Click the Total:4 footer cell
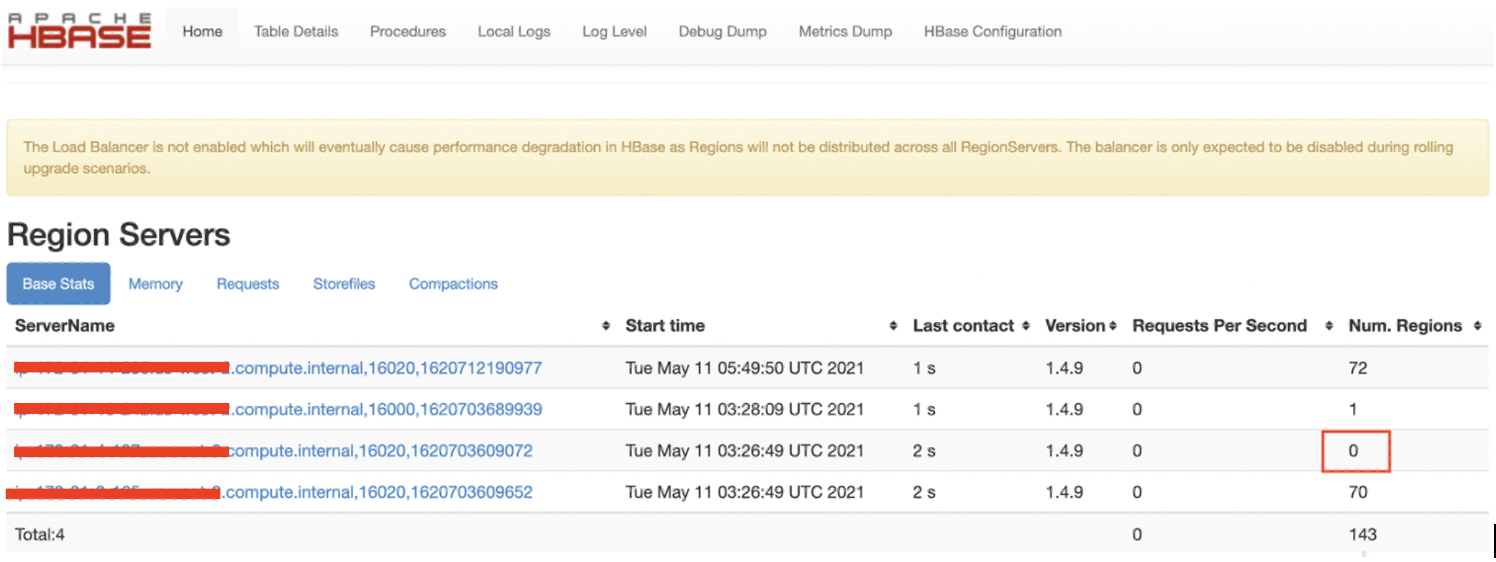 39,534
